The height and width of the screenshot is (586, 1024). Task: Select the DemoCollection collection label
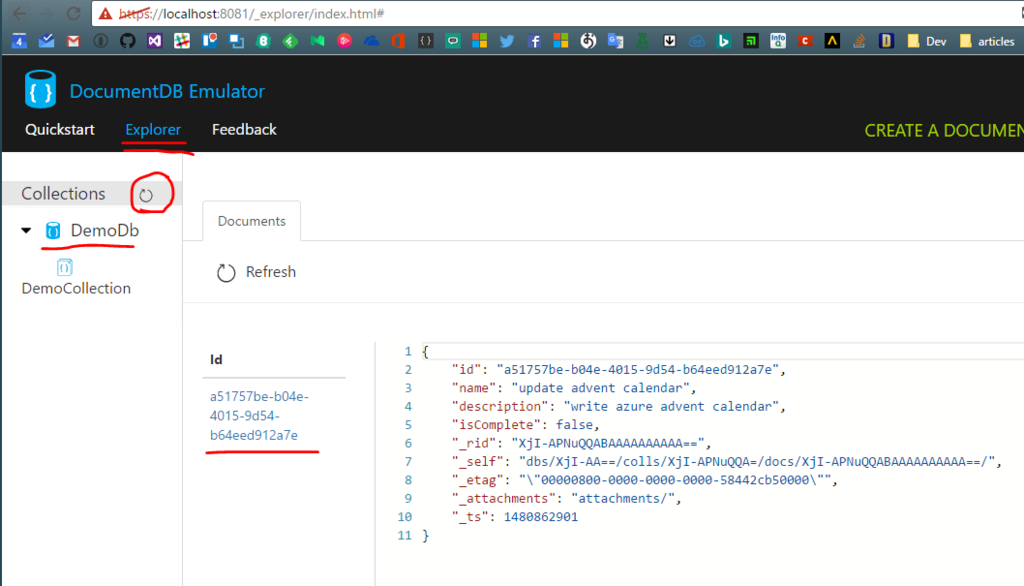(76, 288)
